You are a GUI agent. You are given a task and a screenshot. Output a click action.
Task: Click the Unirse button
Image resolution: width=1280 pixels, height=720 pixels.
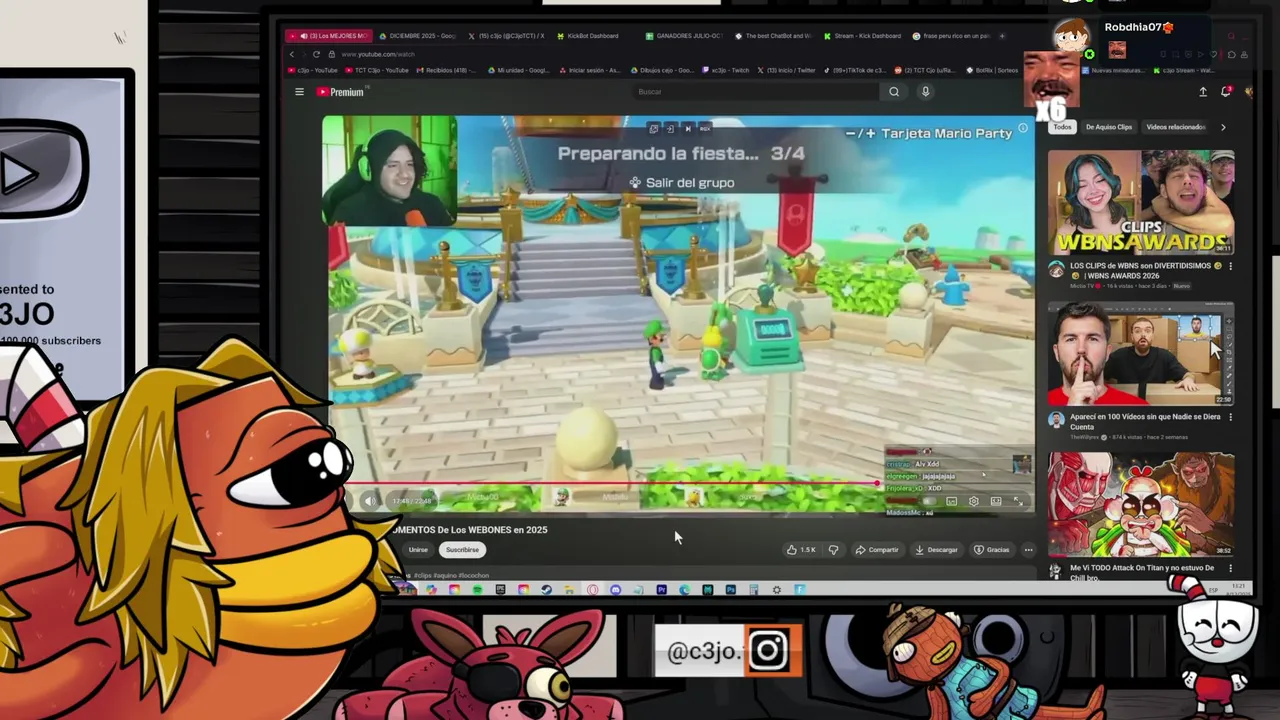pyautogui.click(x=418, y=549)
